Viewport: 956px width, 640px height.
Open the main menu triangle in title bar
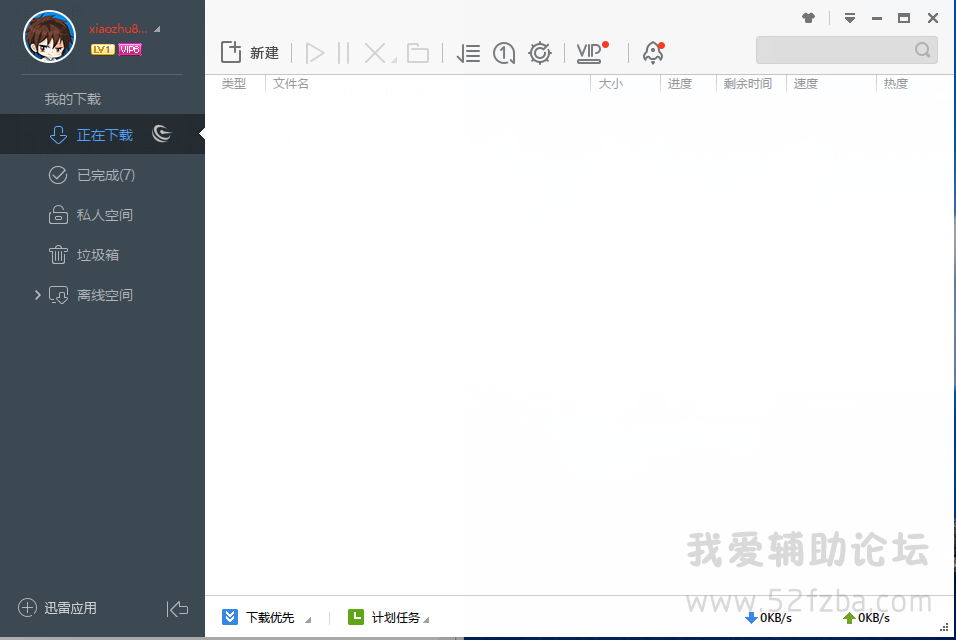tap(849, 18)
